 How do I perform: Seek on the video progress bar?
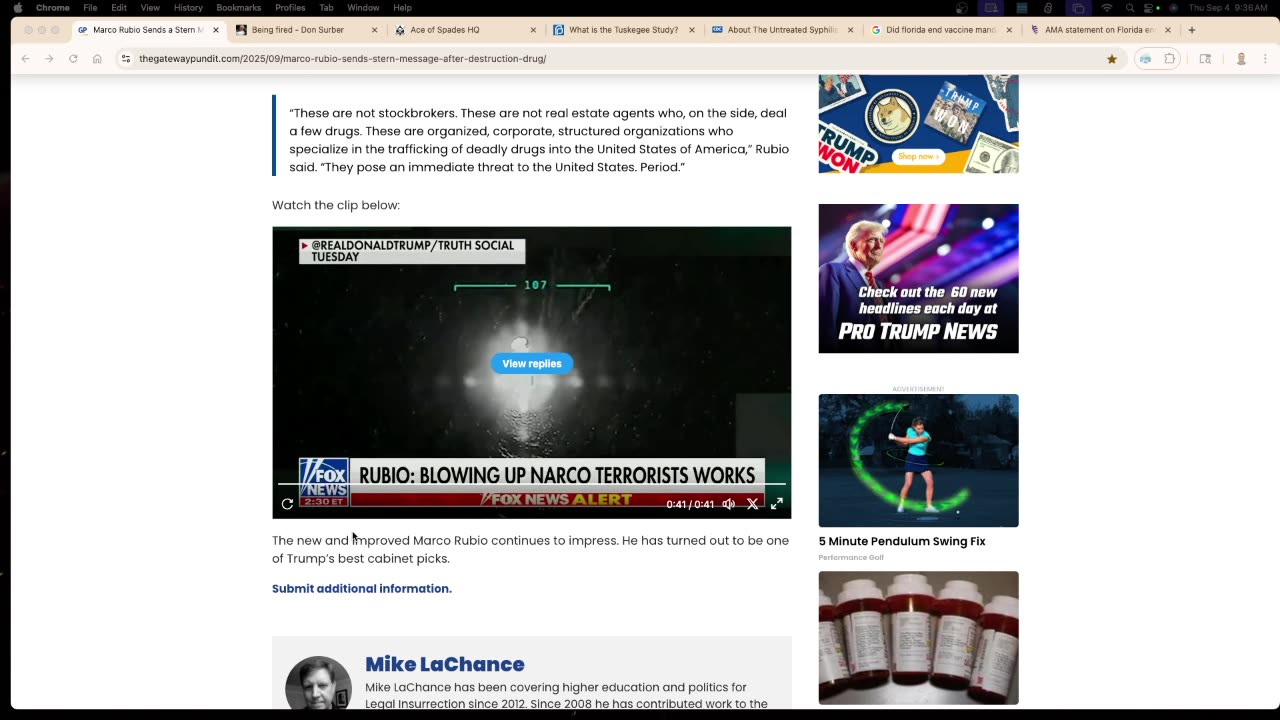coord(531,484)
